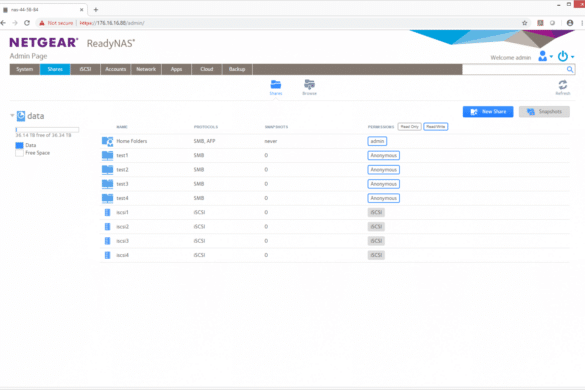This screenshot has height=390, width=585.
Task: Click the New Share button
Action: pos(488,112)
